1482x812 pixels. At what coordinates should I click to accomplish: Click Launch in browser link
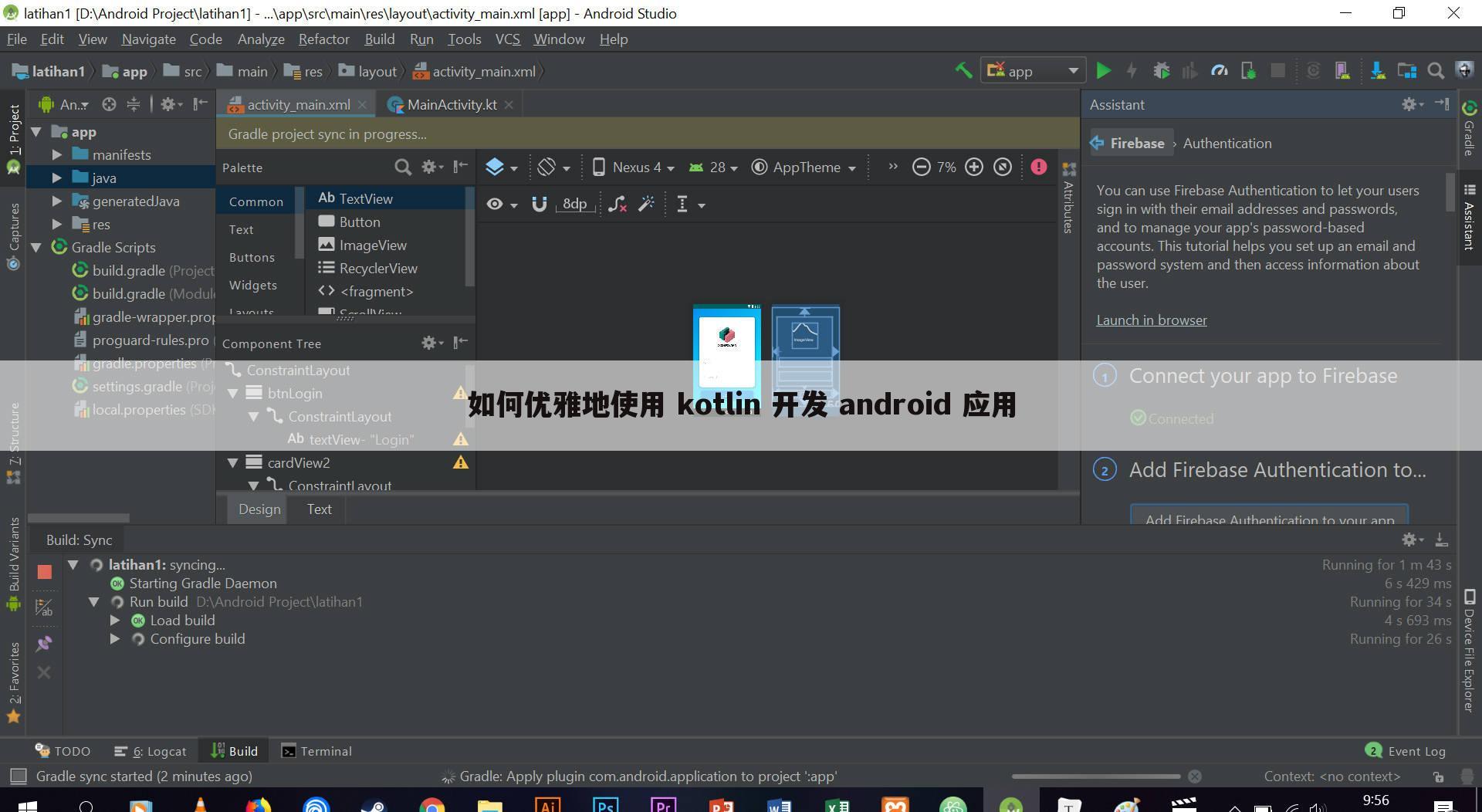(x=1151, y=320)
